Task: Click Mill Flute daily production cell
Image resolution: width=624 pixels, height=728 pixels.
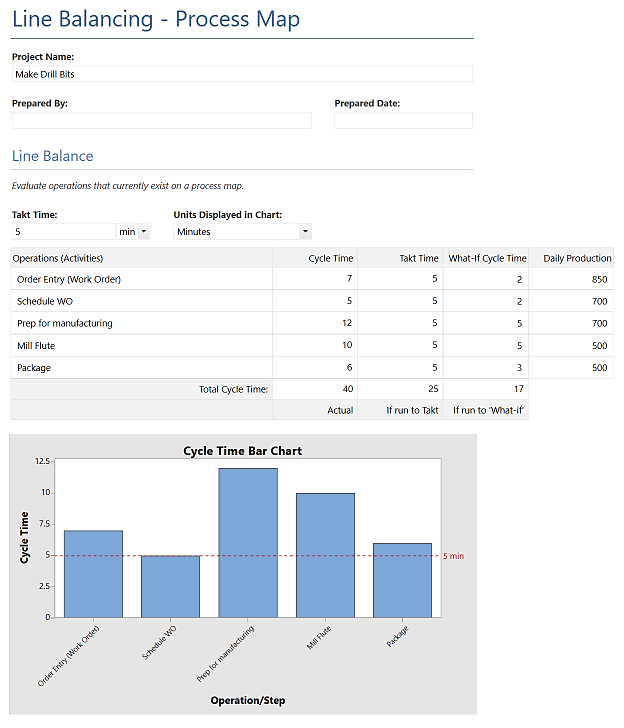Action: [571, 345]
